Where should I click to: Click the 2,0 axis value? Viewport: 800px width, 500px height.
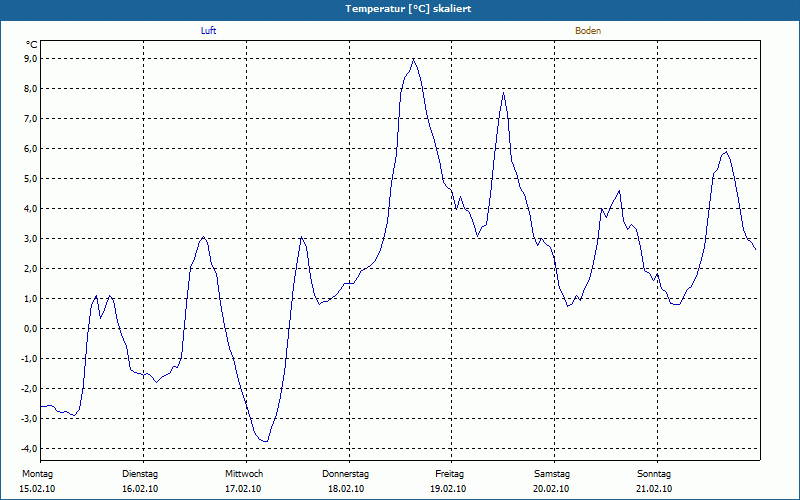click(31, 269)
